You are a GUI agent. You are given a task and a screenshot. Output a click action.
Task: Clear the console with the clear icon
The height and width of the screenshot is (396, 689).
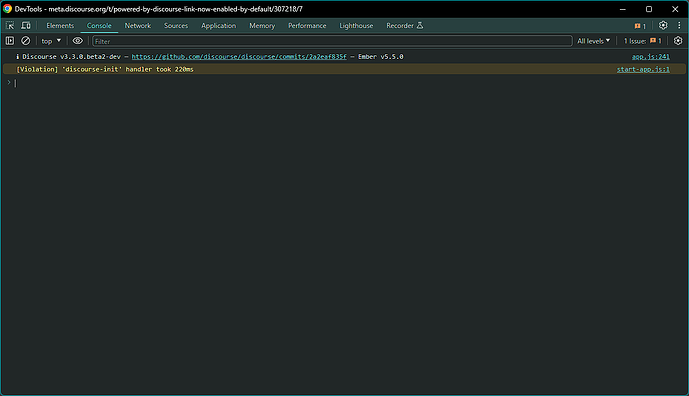[26, 41]
